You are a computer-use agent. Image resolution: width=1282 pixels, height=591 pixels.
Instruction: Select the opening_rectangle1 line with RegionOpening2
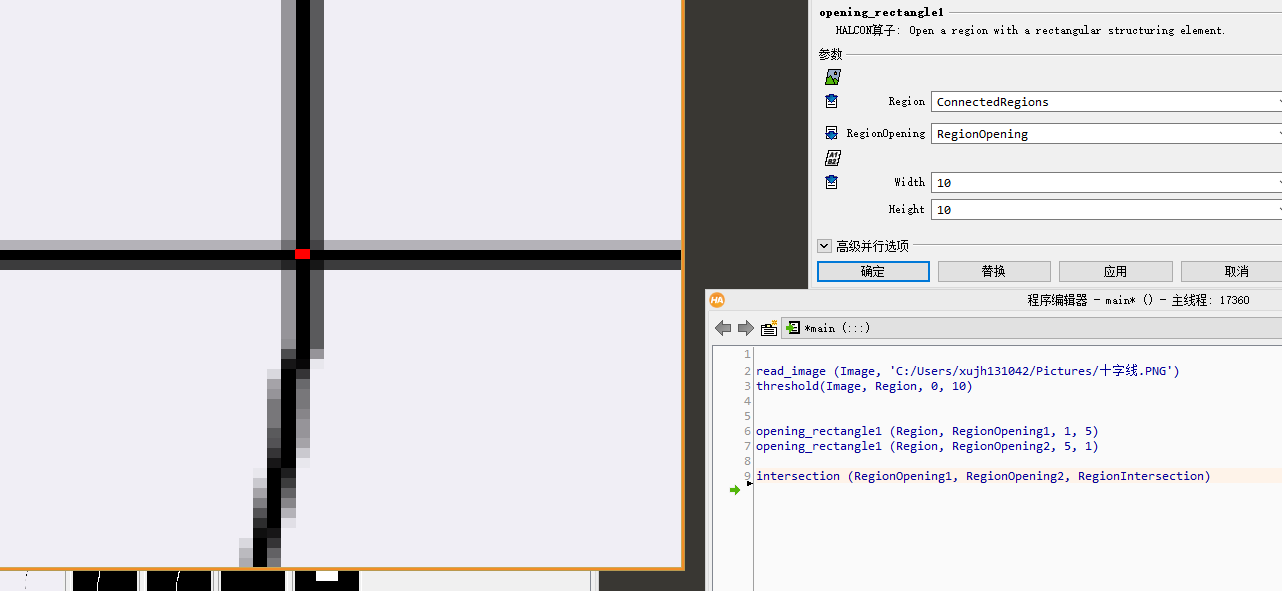pos(927,447)
